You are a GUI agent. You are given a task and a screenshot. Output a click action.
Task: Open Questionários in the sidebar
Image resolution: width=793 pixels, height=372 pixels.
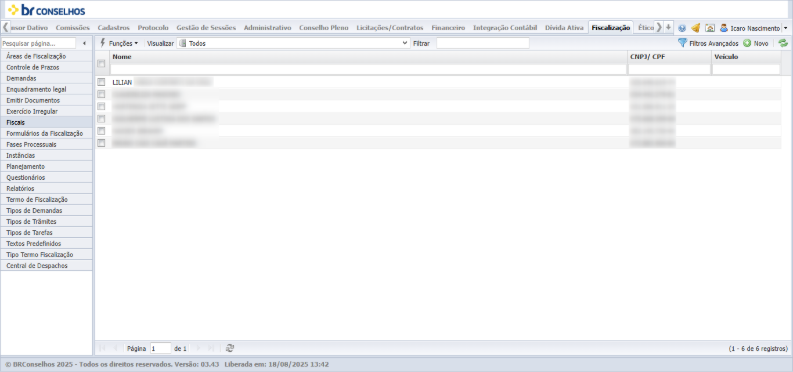[x=47, y=177]
